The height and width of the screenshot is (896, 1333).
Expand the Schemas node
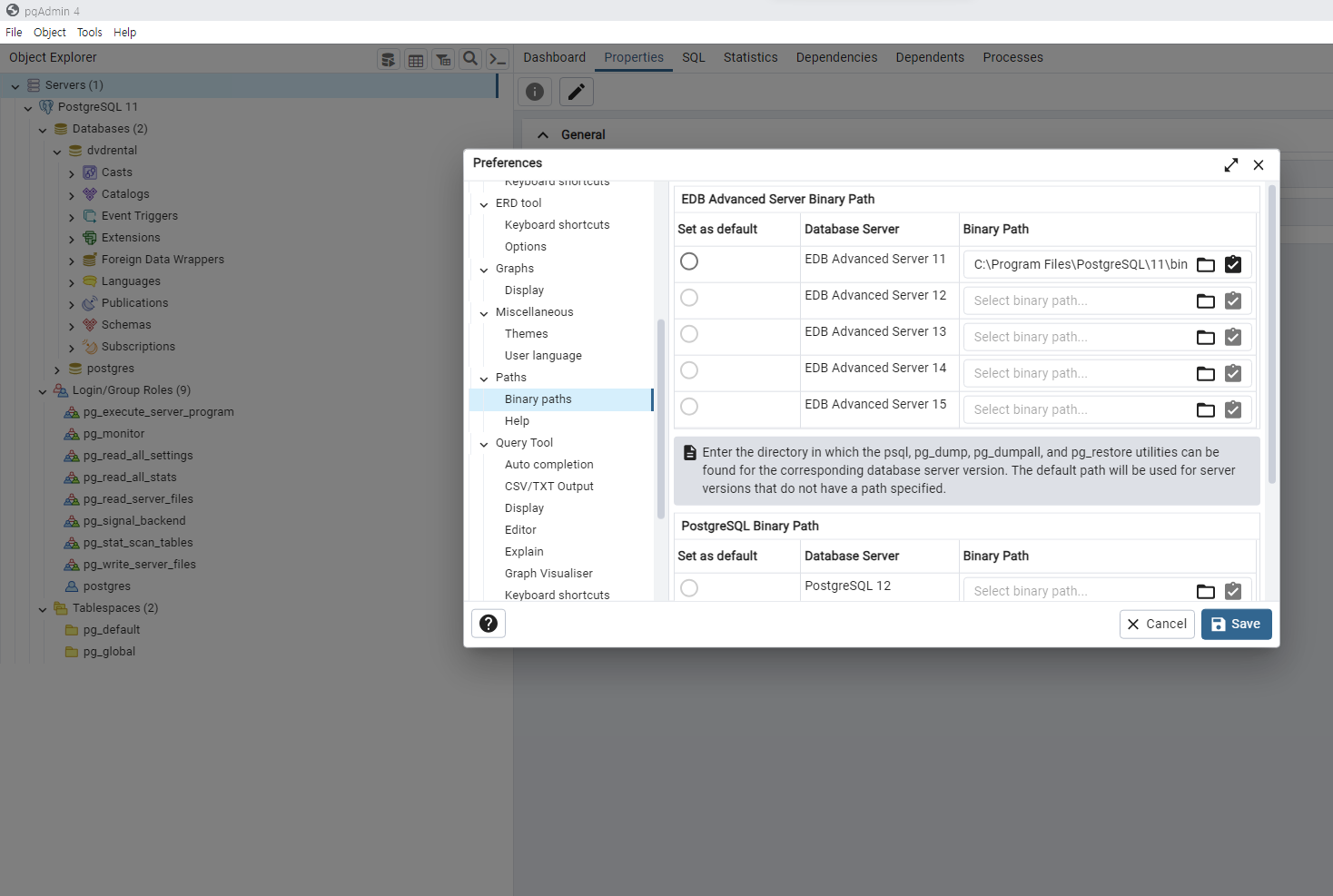(72, 326)
